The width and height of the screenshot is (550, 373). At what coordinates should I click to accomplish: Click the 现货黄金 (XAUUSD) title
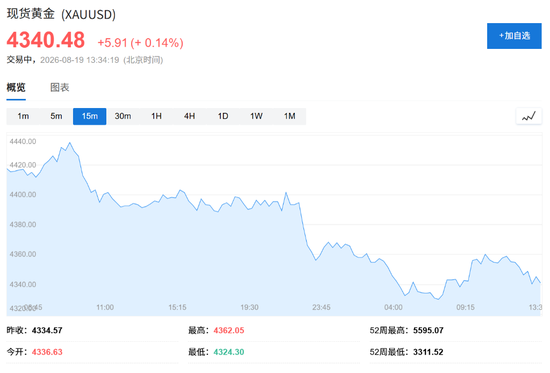(x=61, y=14)
